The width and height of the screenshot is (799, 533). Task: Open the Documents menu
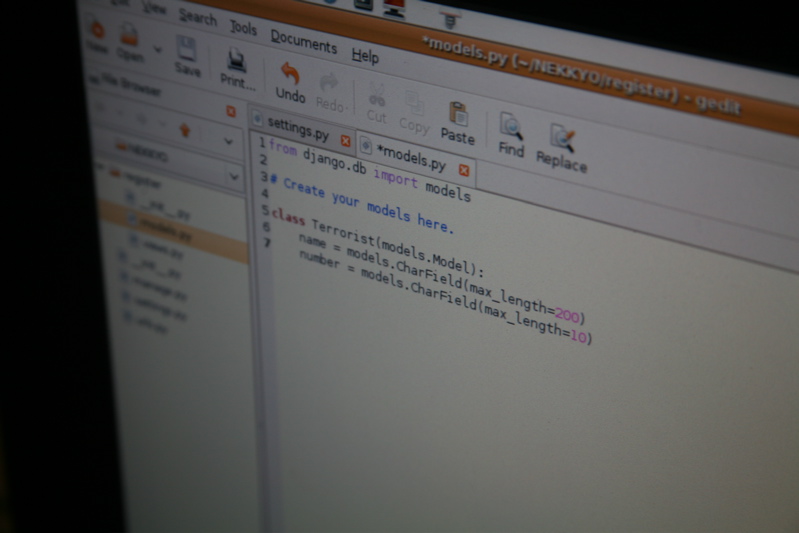point(303,42)
